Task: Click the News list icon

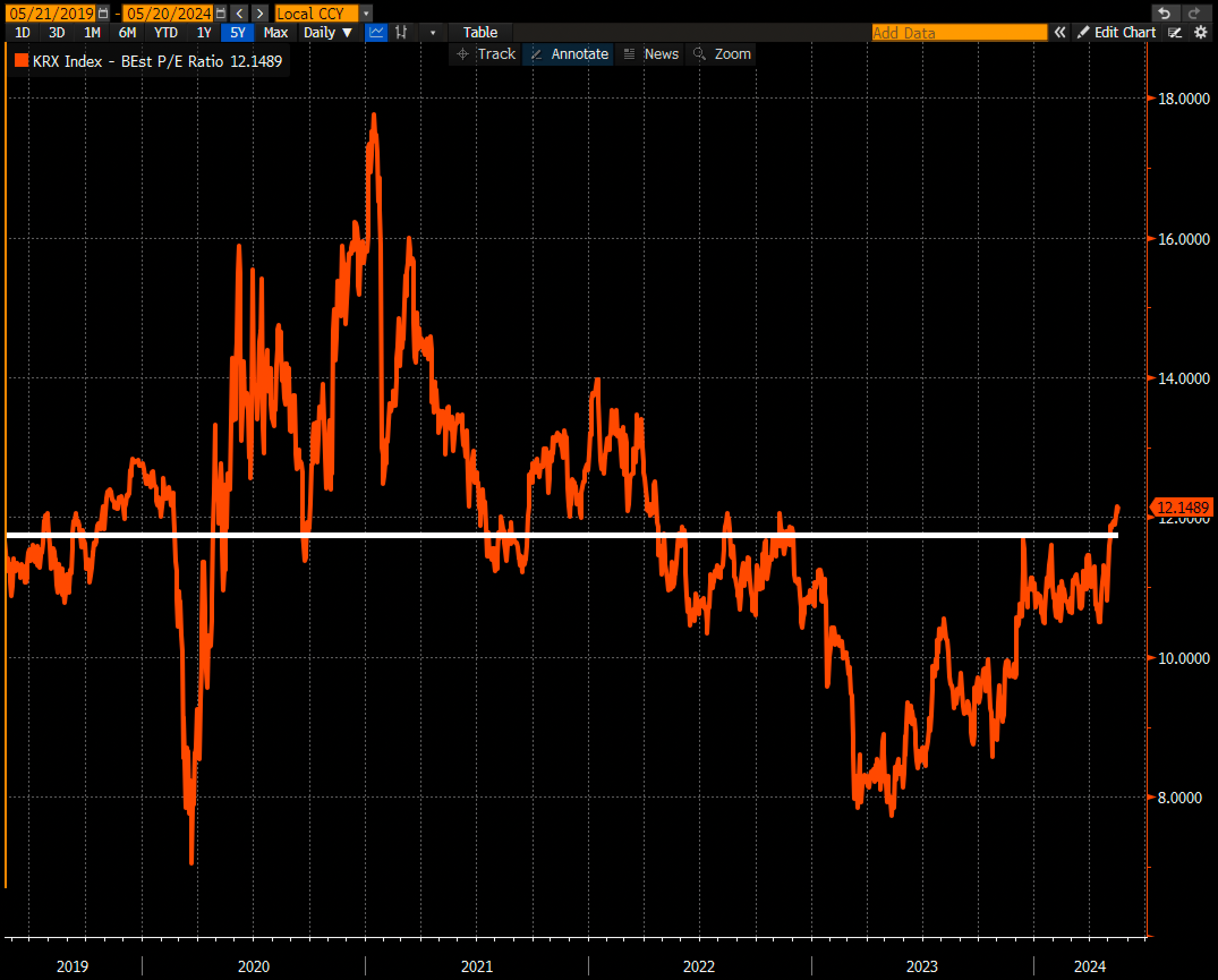Action: click(x=629, y=54)
